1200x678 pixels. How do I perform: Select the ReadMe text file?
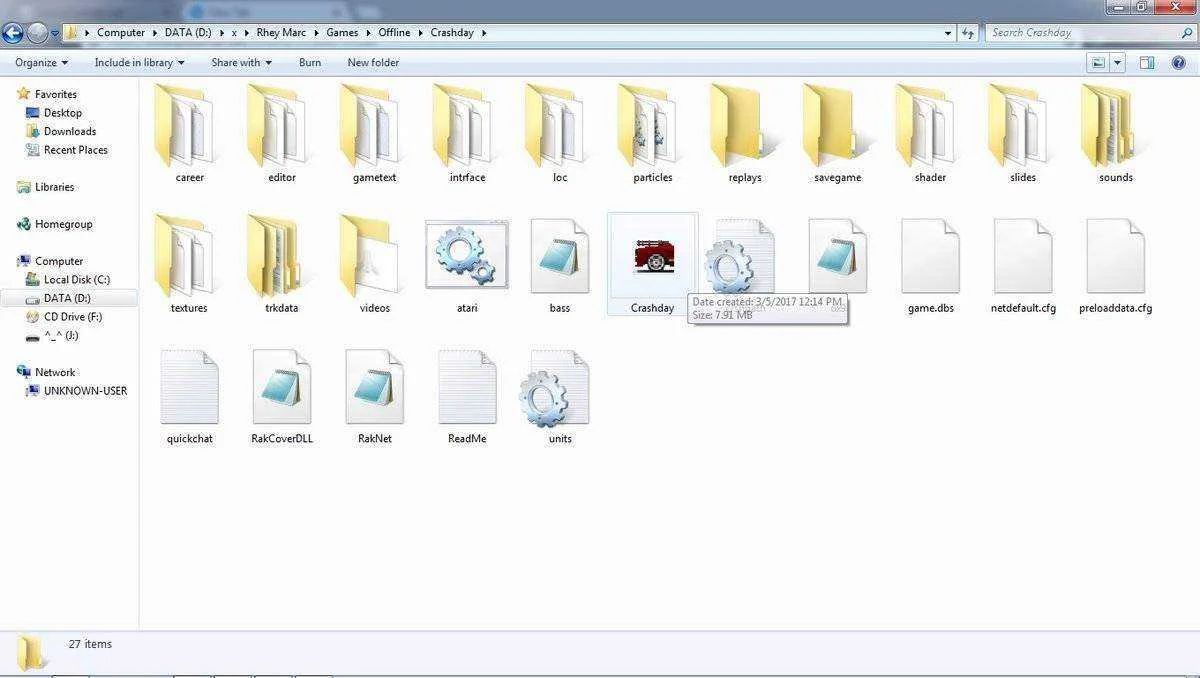467,395
